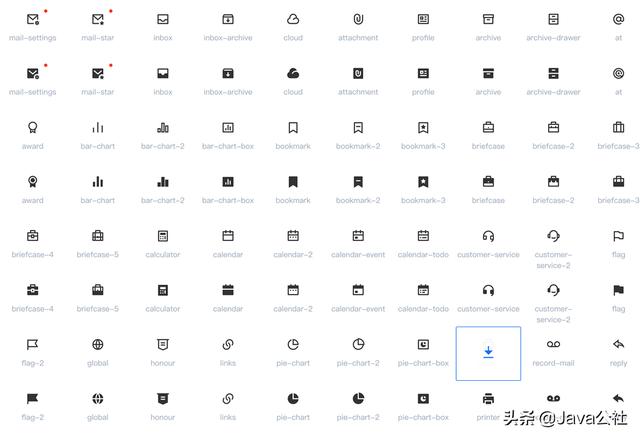Click the outline global globe icon
This screenshot has width=640, height=439.
(98, 344)
